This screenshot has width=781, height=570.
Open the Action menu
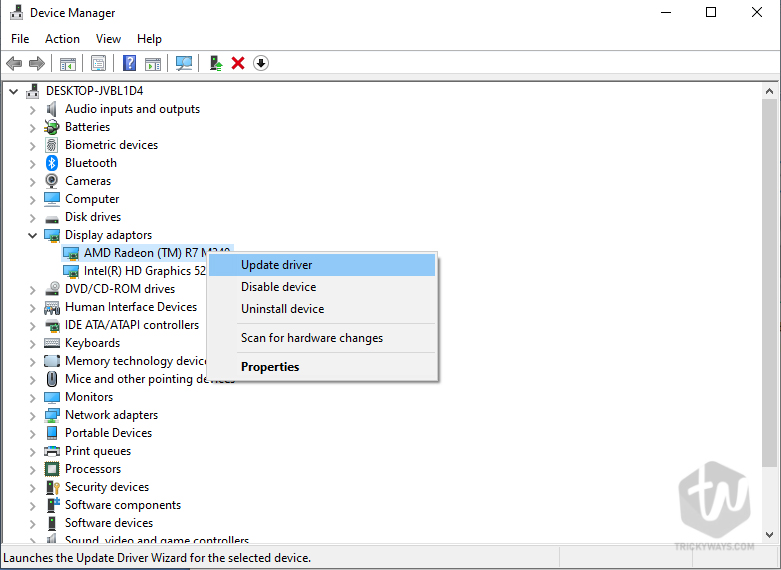point(62,39)
